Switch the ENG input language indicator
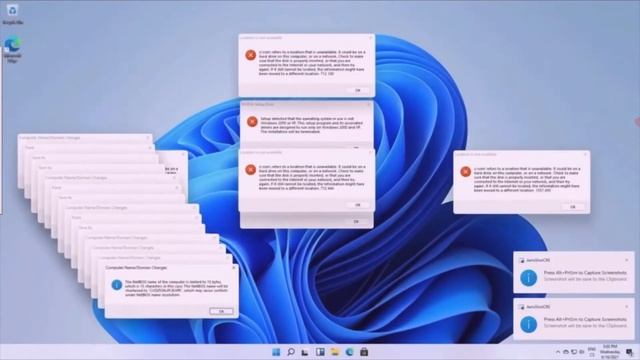This screenshot has height=360, width=640. pos(591,352)
